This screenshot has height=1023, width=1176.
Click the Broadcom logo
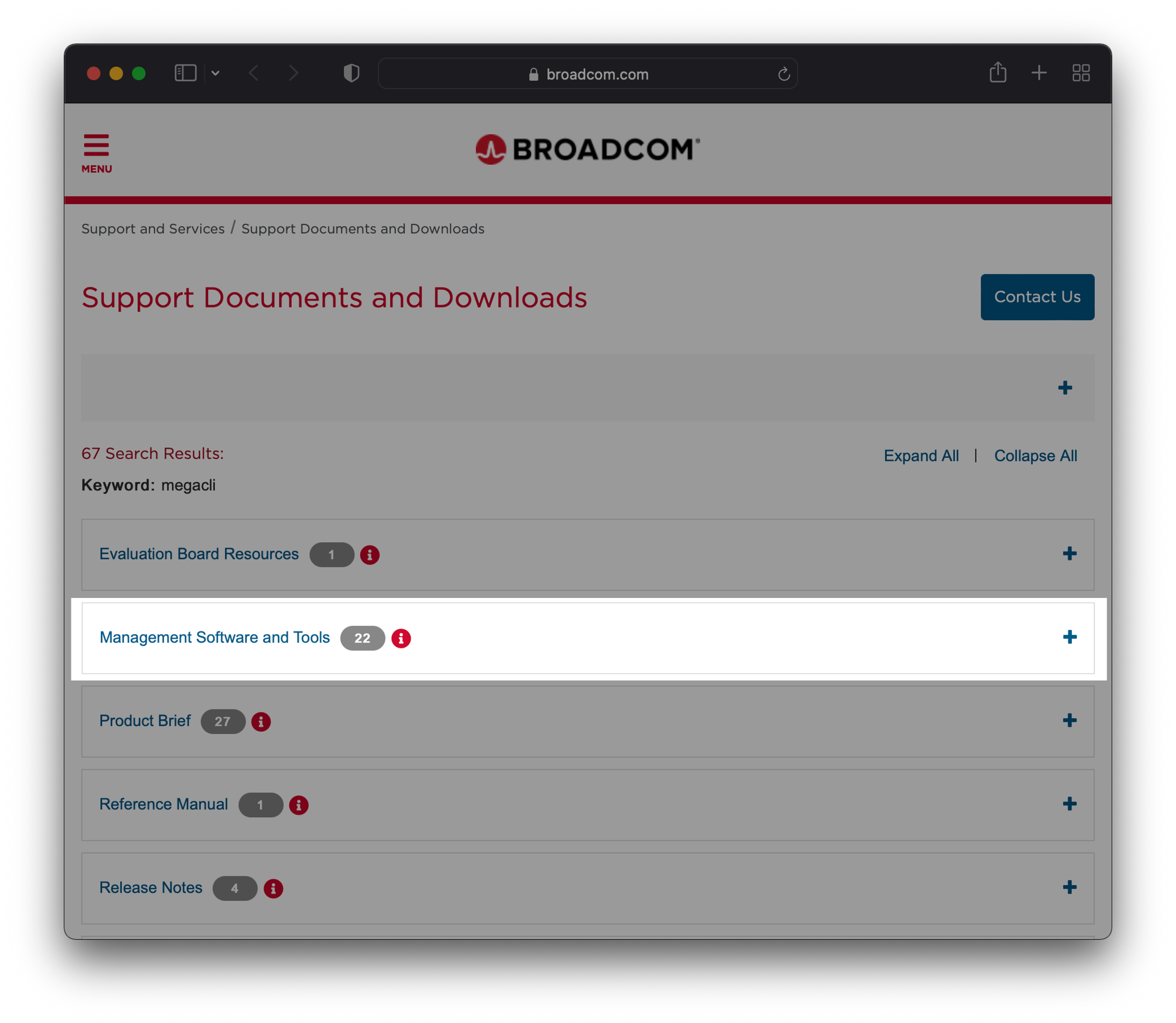[588, 149]
